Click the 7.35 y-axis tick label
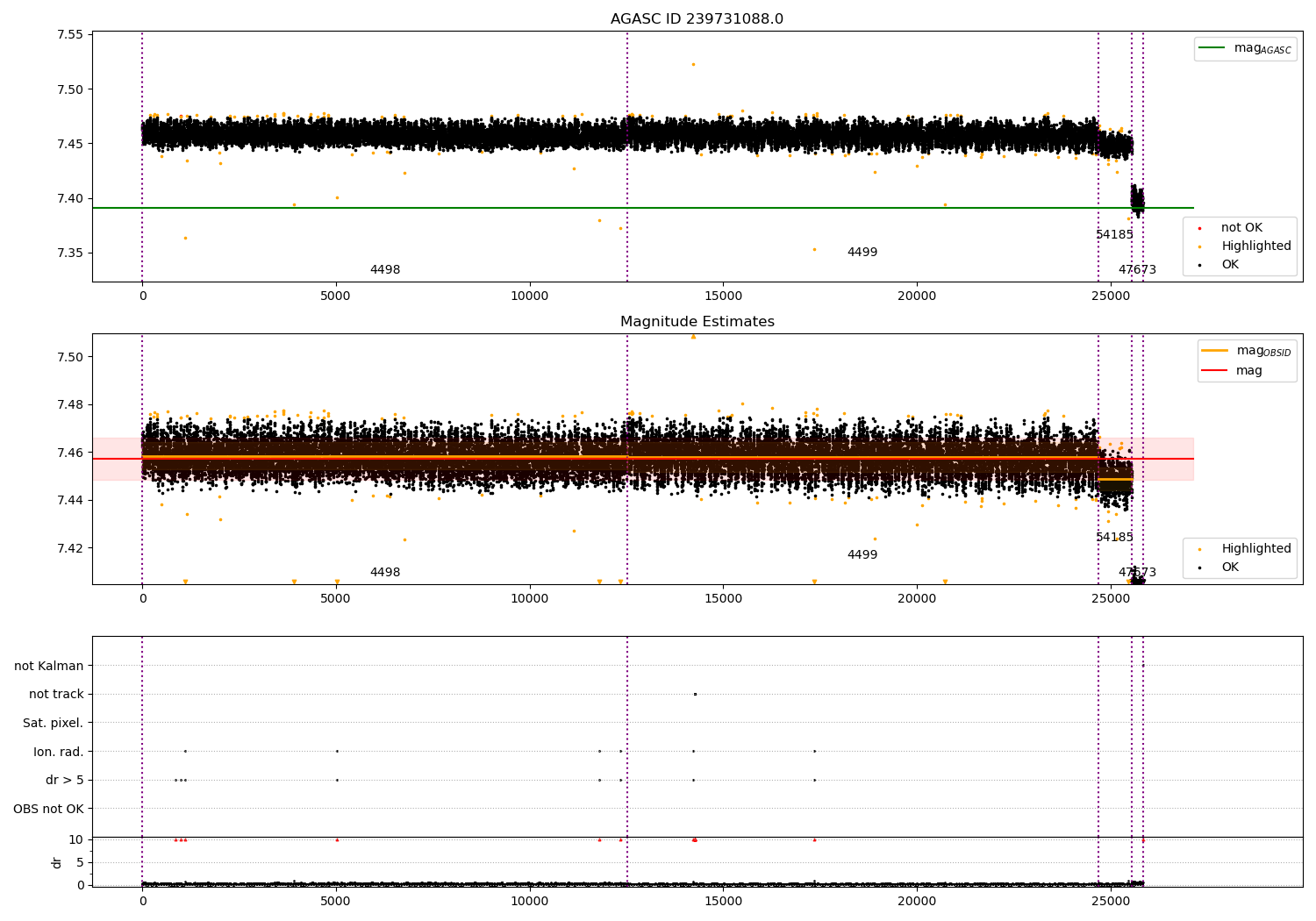 pyautogui.click(x=69, y=253)
